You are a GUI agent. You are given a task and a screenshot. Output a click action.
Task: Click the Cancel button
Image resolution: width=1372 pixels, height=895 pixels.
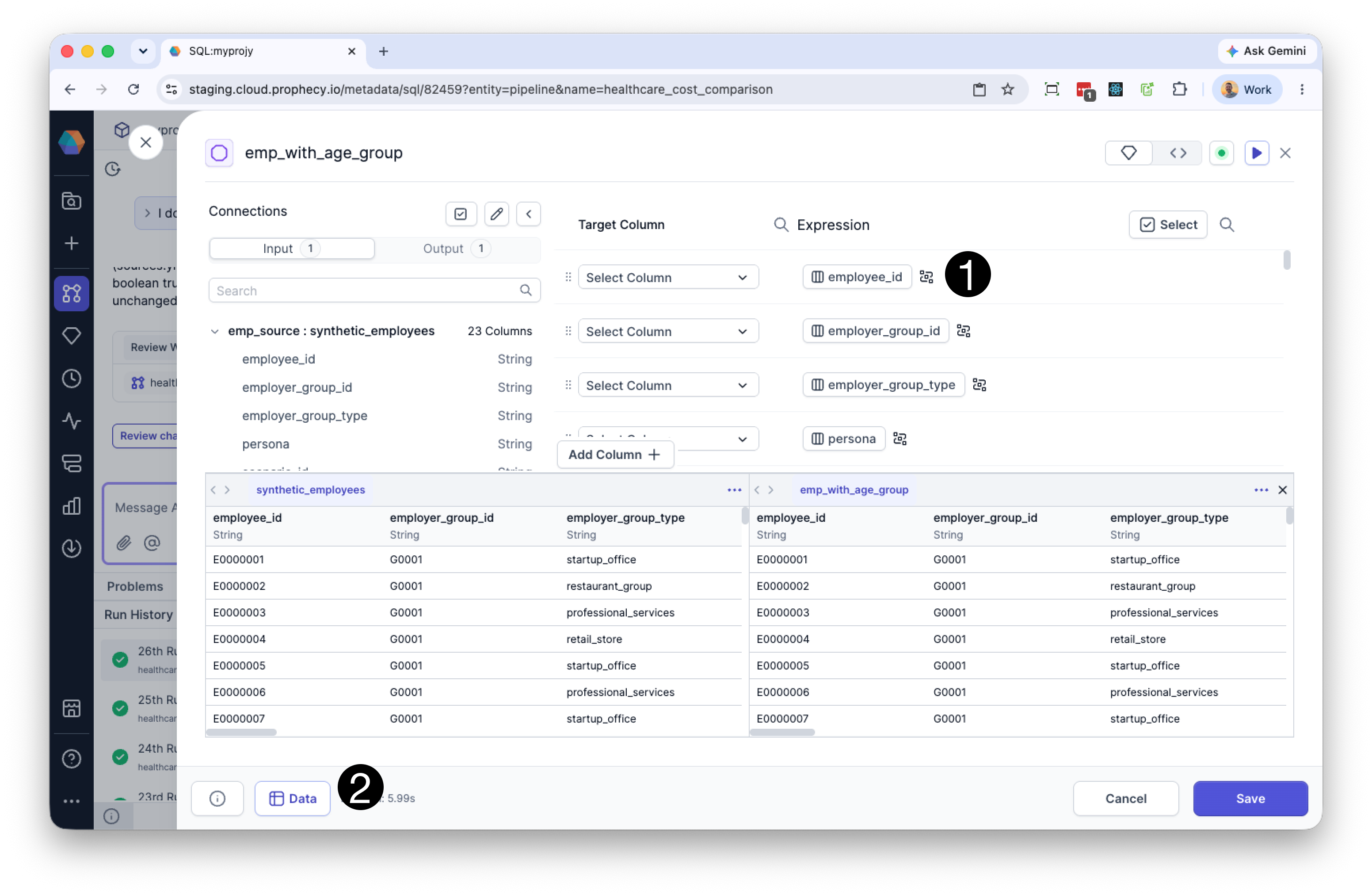click(1125, 798)
